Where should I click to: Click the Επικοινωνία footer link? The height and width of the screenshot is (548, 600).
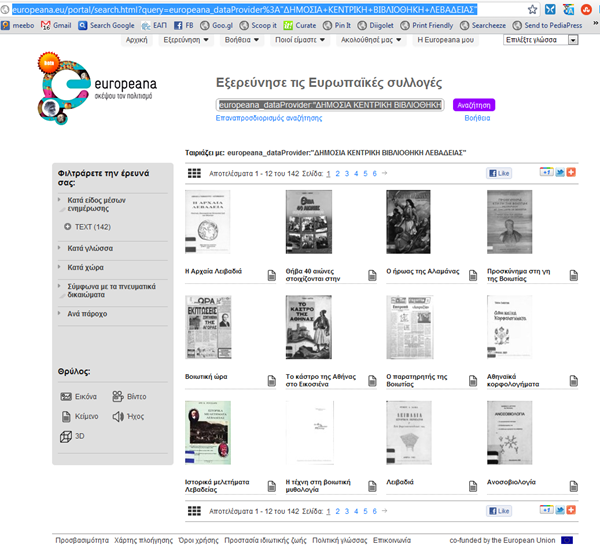(392, 540)
